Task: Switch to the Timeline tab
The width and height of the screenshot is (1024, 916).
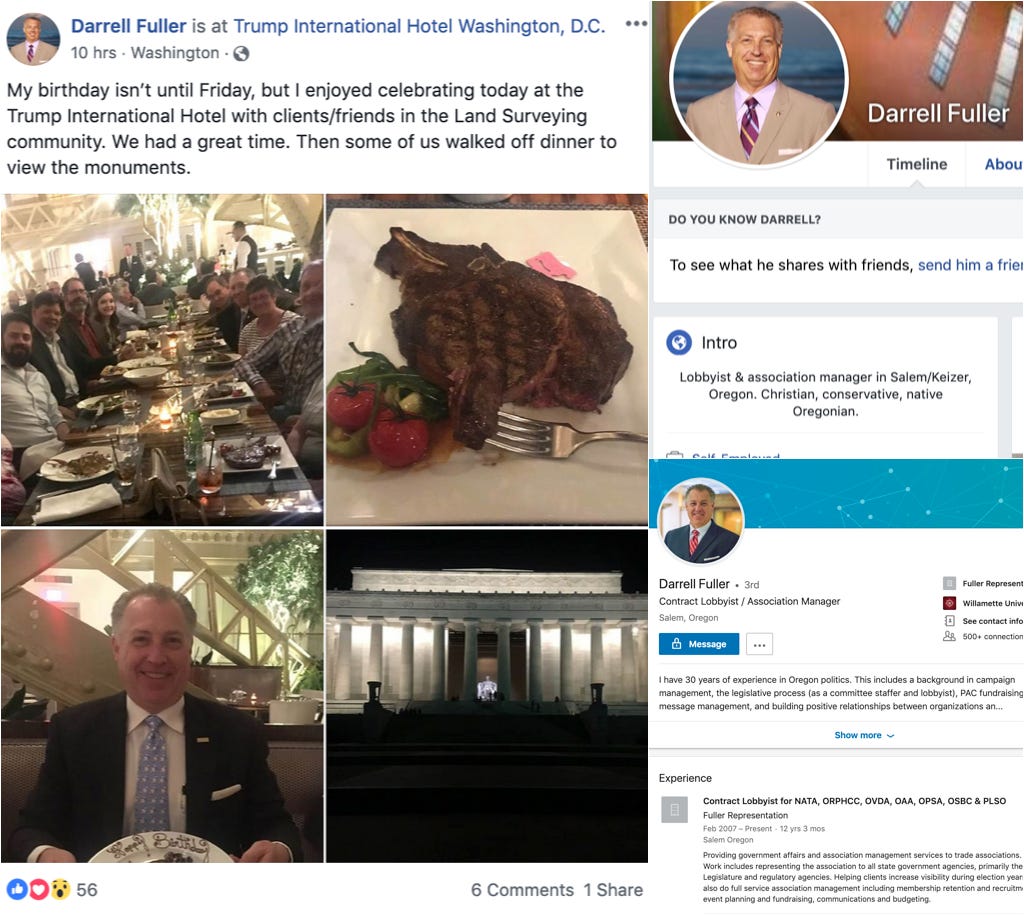Action: click(916, 165)
